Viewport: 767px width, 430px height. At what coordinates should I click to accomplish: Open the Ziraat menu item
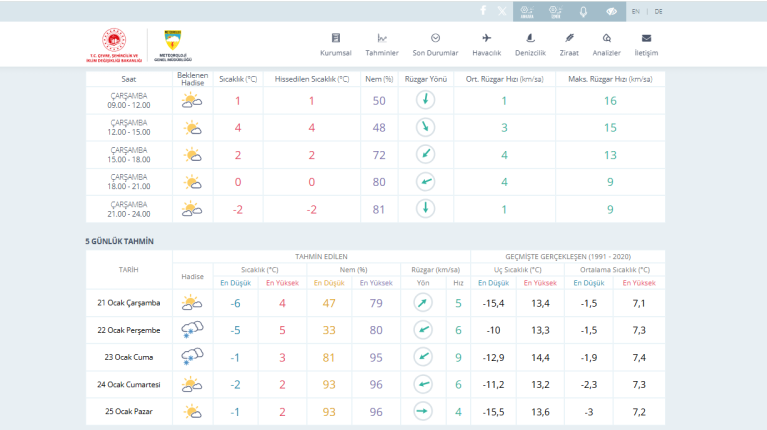click(x=570, y=44)
